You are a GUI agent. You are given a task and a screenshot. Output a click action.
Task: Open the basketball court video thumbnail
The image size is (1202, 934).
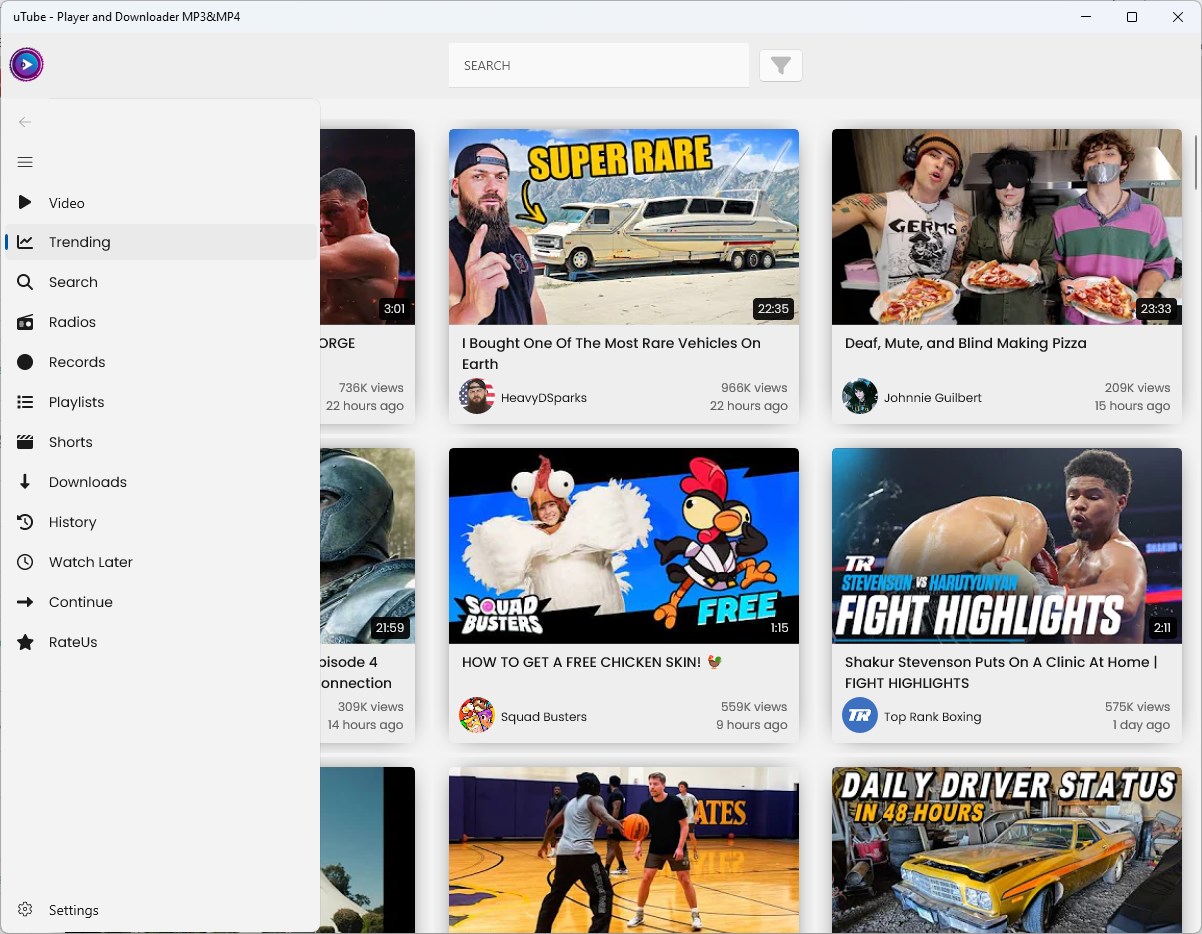[x=624, y=850]
